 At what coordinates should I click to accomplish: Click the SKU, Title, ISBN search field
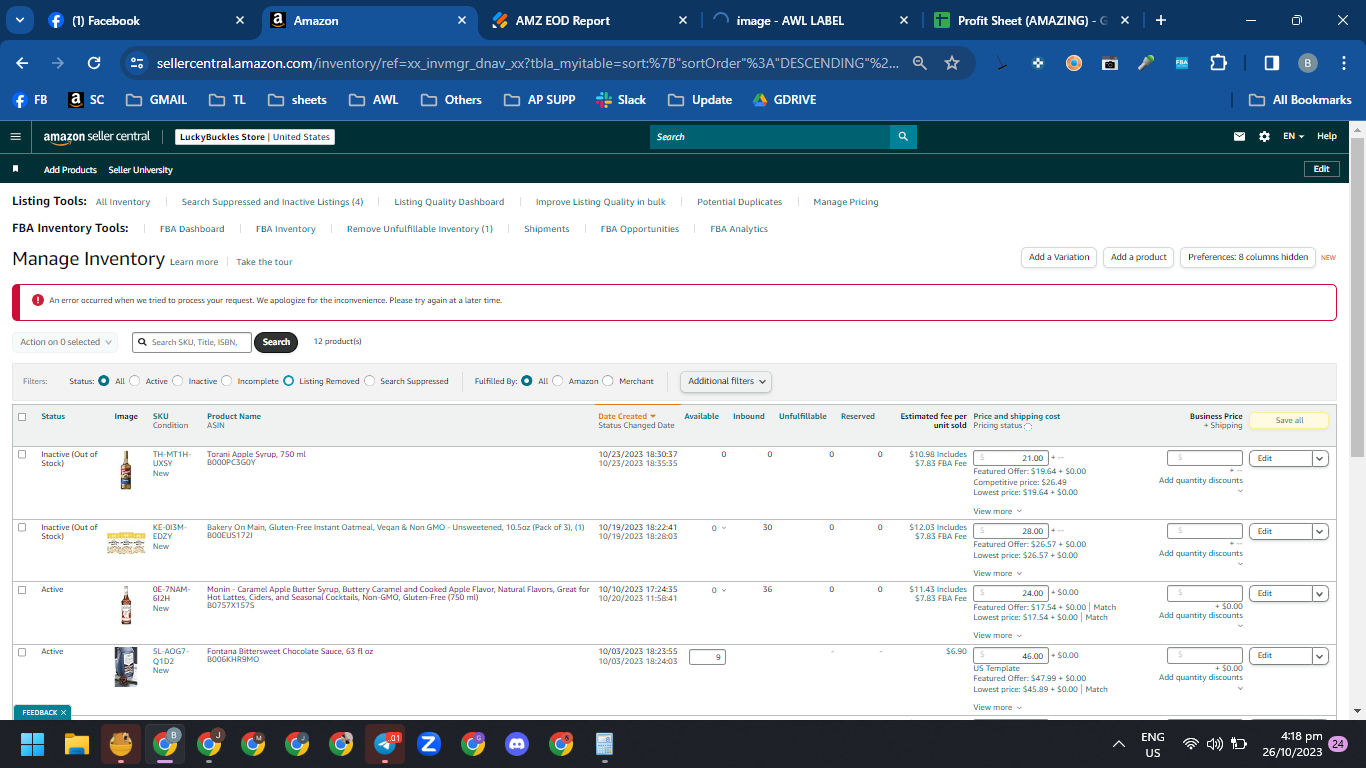(193, 342)
